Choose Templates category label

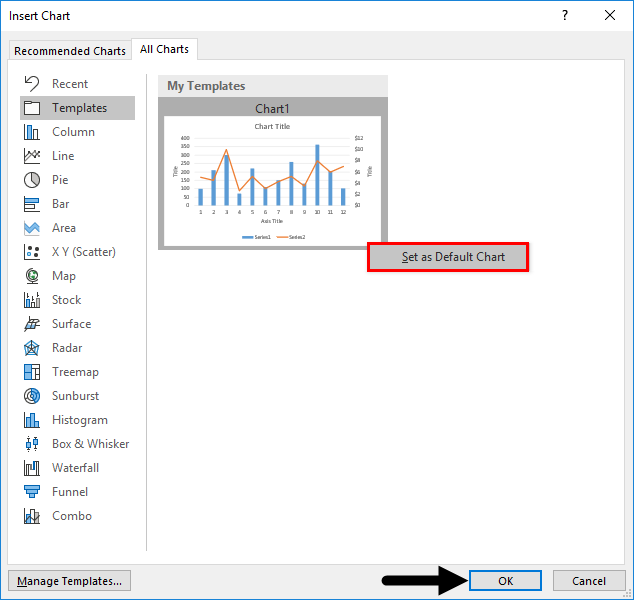pos(80,108)
